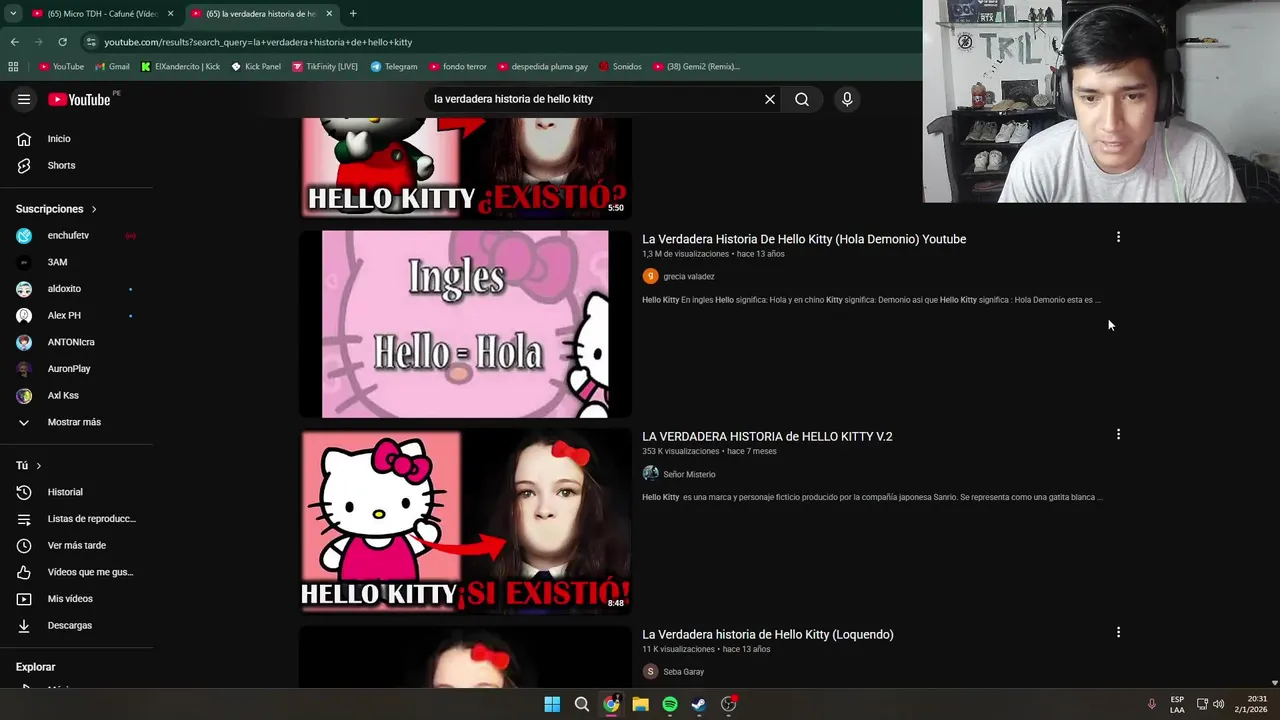Click Señor Misterio channel avatar
The height and width of the screenshot is (720, 1280).
click(x=650, y=474)
